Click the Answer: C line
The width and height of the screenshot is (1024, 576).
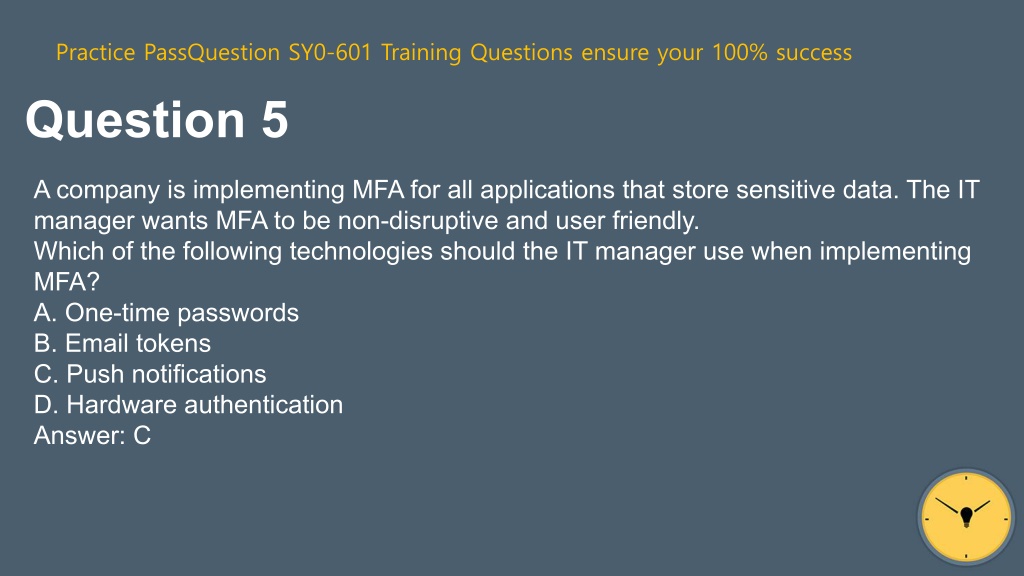92,436
